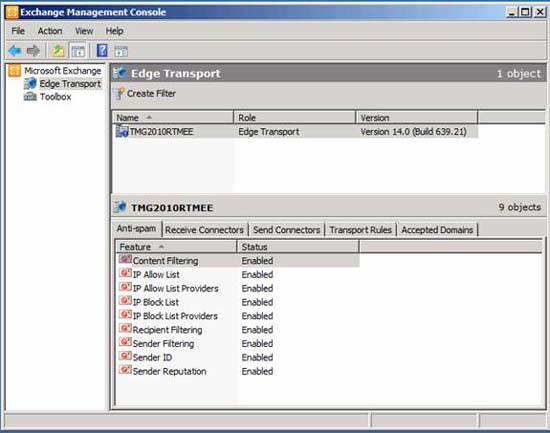550x433 pixels.
Task: Select the IP Block List Providers row
Action: 238,316
